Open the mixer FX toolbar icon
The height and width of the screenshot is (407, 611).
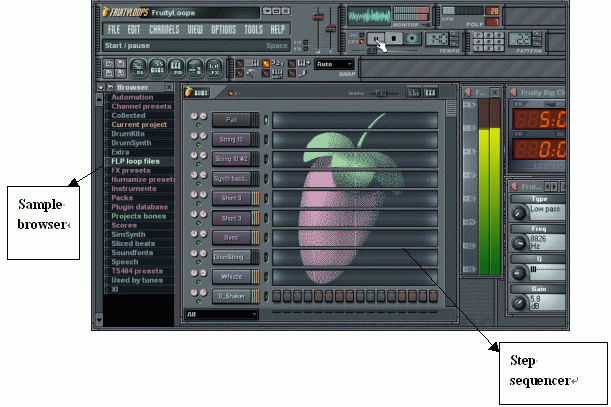(214, 68)
